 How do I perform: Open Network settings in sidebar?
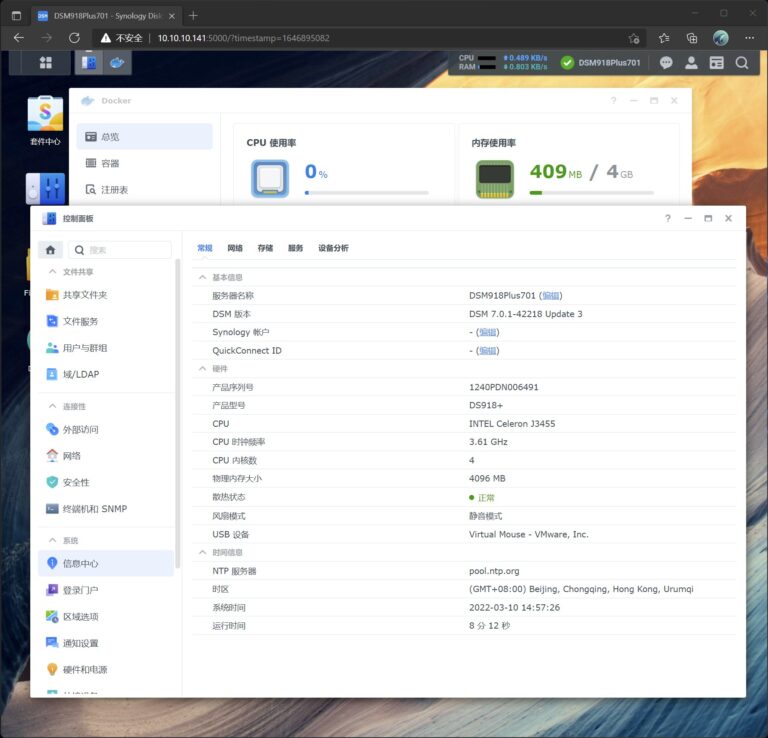(x=106, y=456)
